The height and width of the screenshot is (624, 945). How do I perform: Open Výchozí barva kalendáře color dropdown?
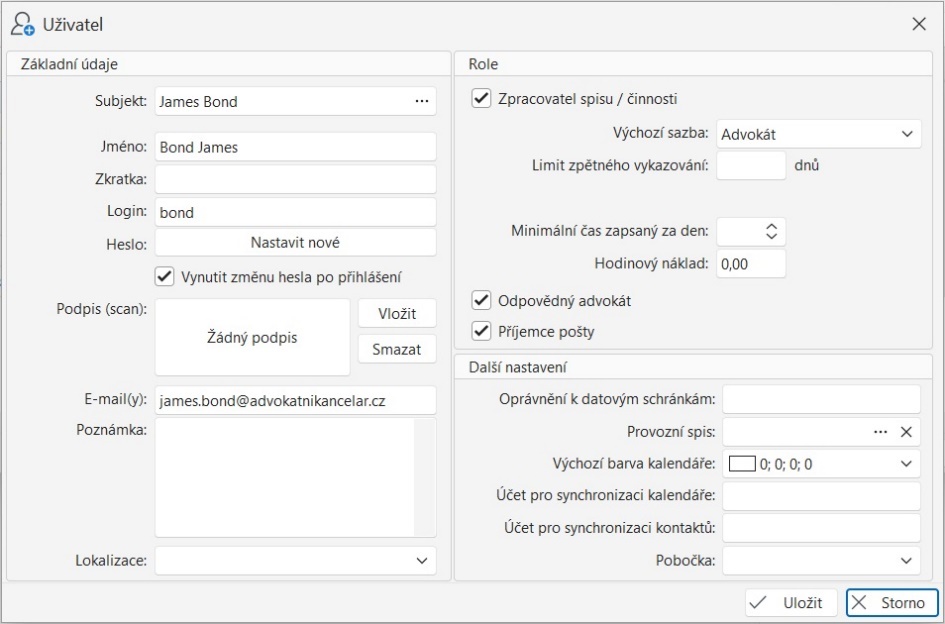(x=906, y=464)
